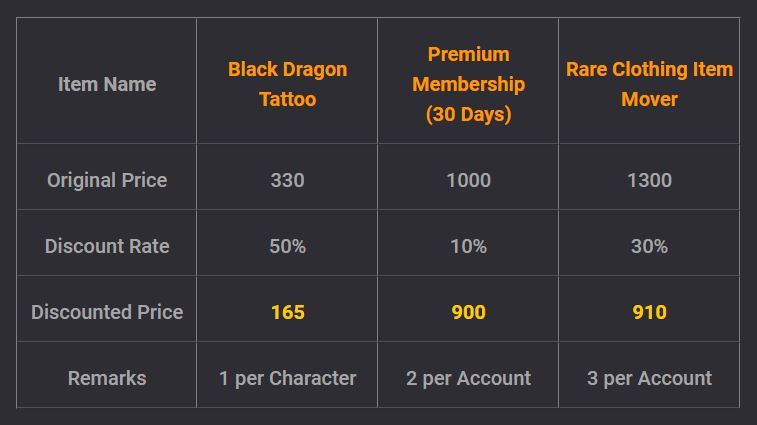This screenshot has width=757, height=425.
Task: Select Rare Clothing Item Mover heading
Action: (x=649, y=84)
